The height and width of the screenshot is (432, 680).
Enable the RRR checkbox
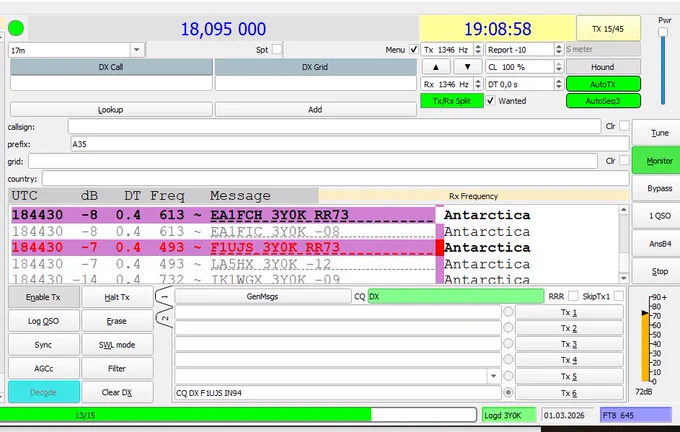573,296
